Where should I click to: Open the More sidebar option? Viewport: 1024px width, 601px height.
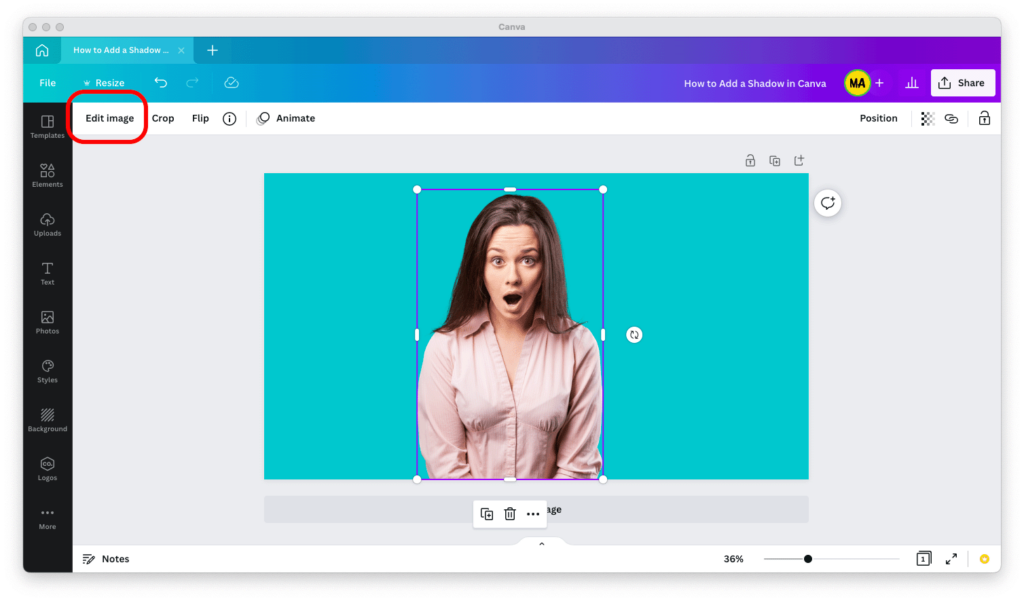48,519
